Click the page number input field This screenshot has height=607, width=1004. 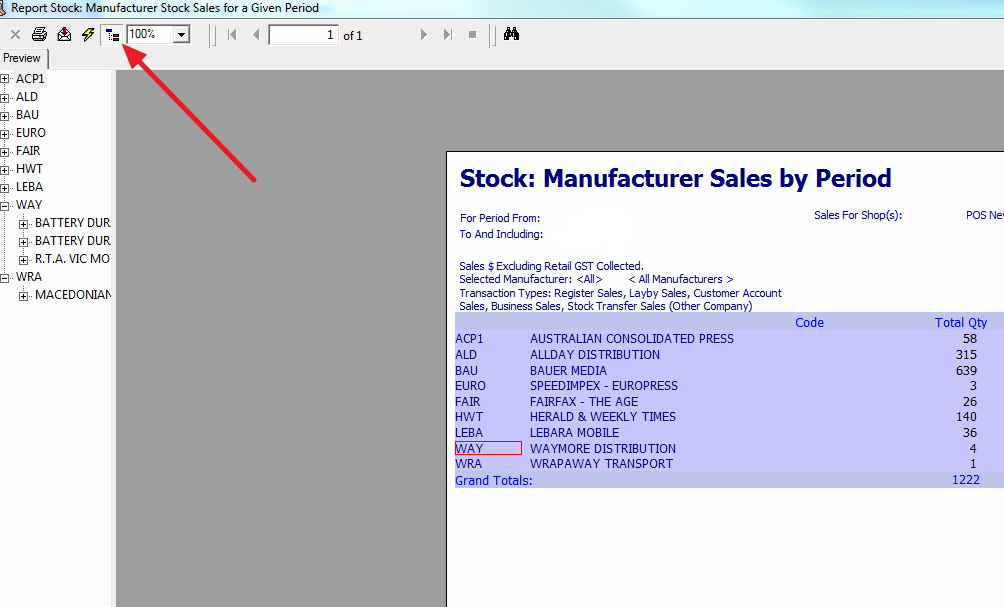point(304,35)
